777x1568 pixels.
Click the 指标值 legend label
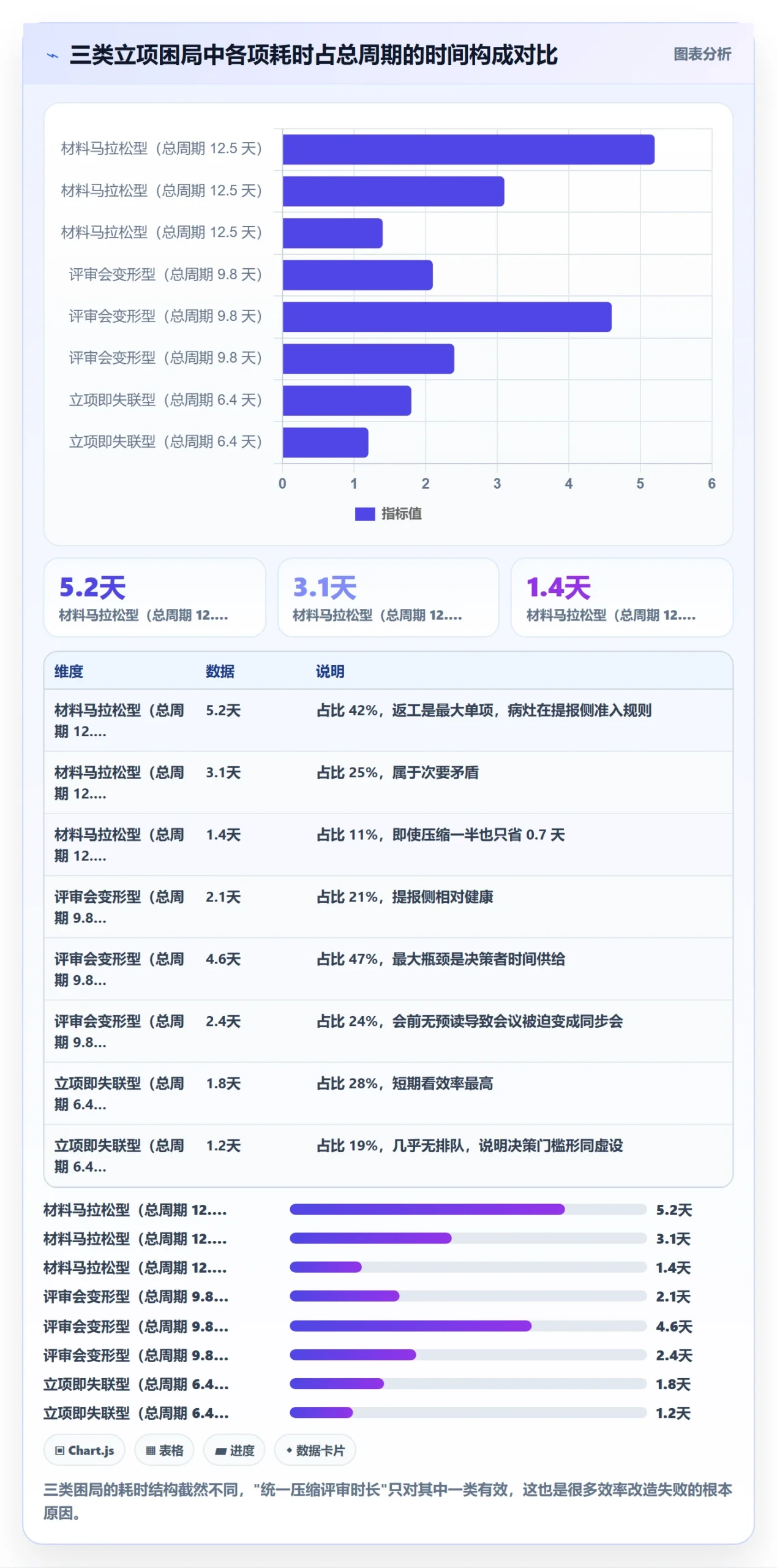click(401, 513)
